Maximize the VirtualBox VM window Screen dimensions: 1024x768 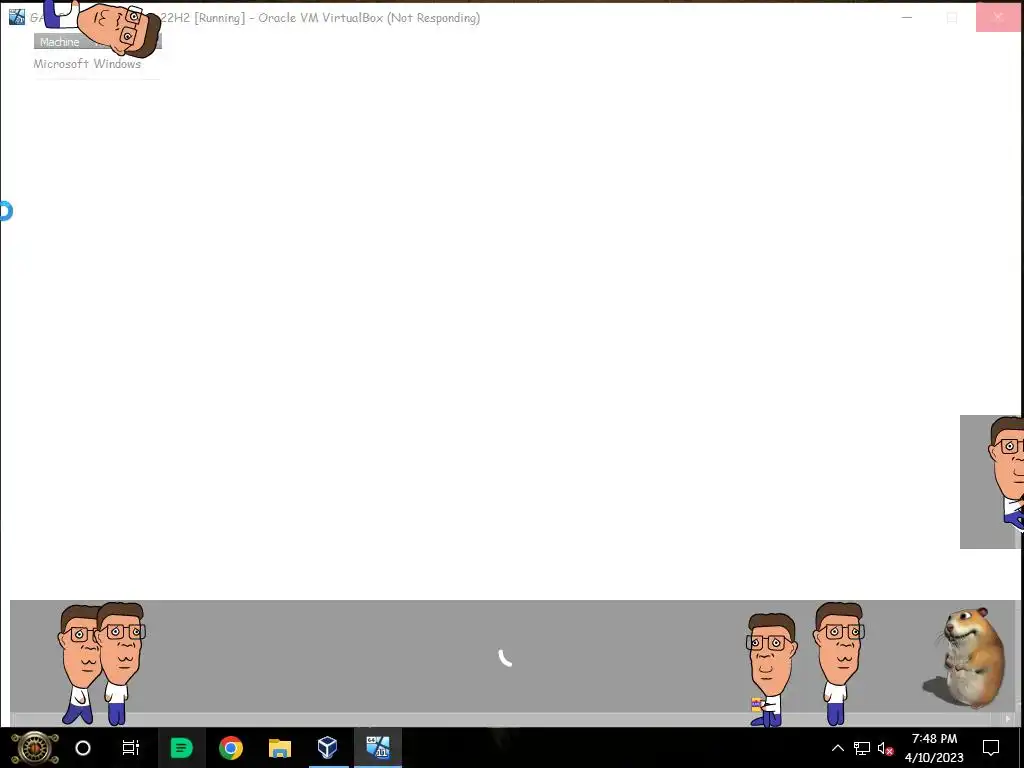coord(952,18)
